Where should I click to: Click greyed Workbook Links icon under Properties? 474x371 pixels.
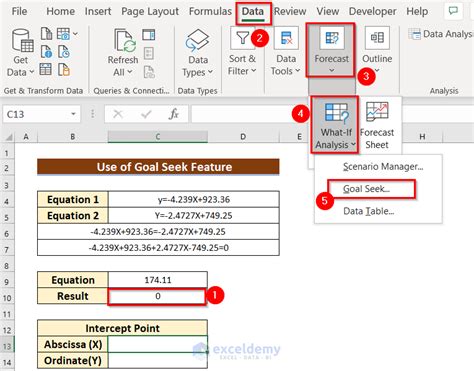click(149, 71)
